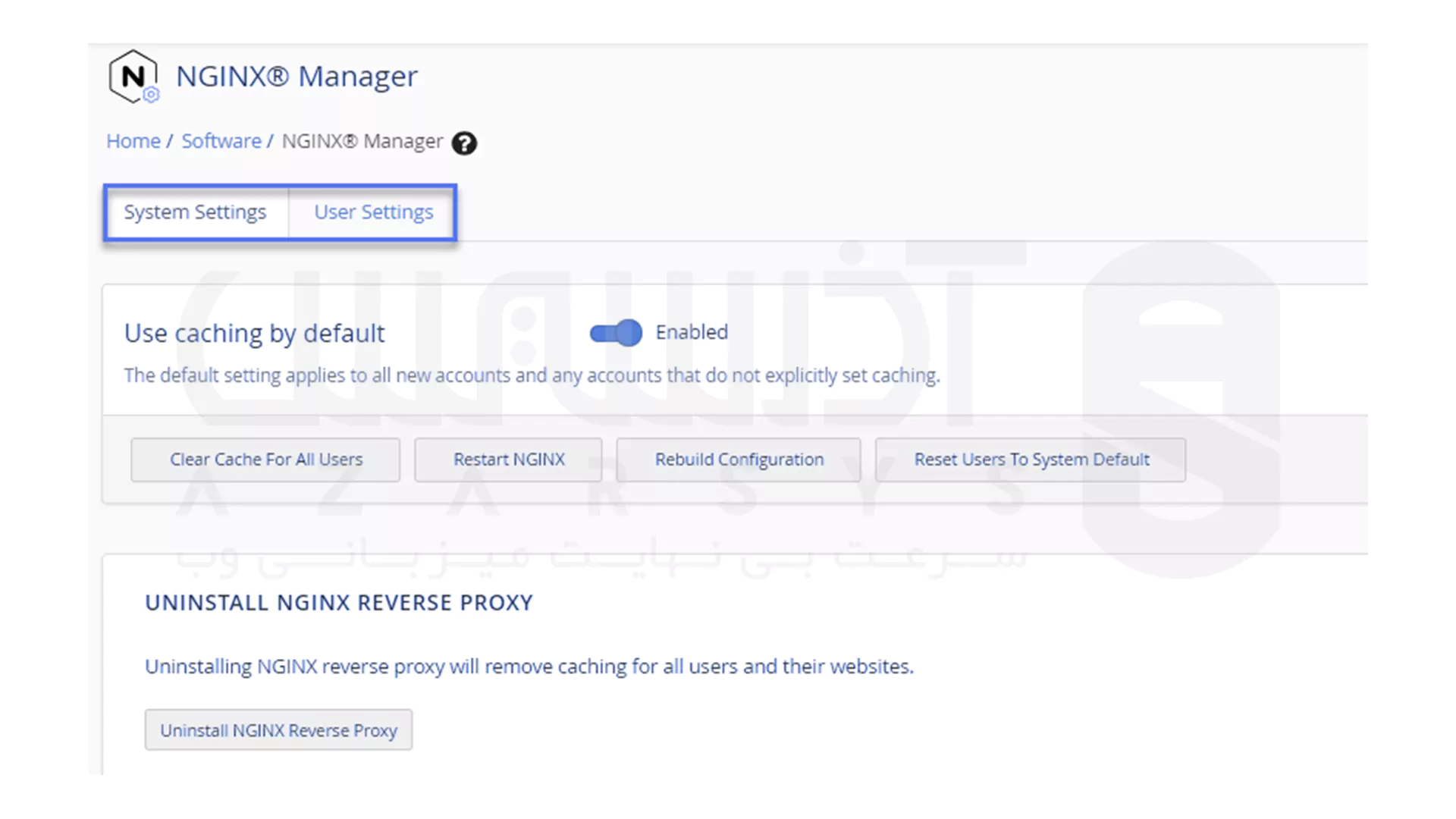Go to the Home breadcrumb link
This screenshot has width=1456, height=819.
tap(133, 141)
